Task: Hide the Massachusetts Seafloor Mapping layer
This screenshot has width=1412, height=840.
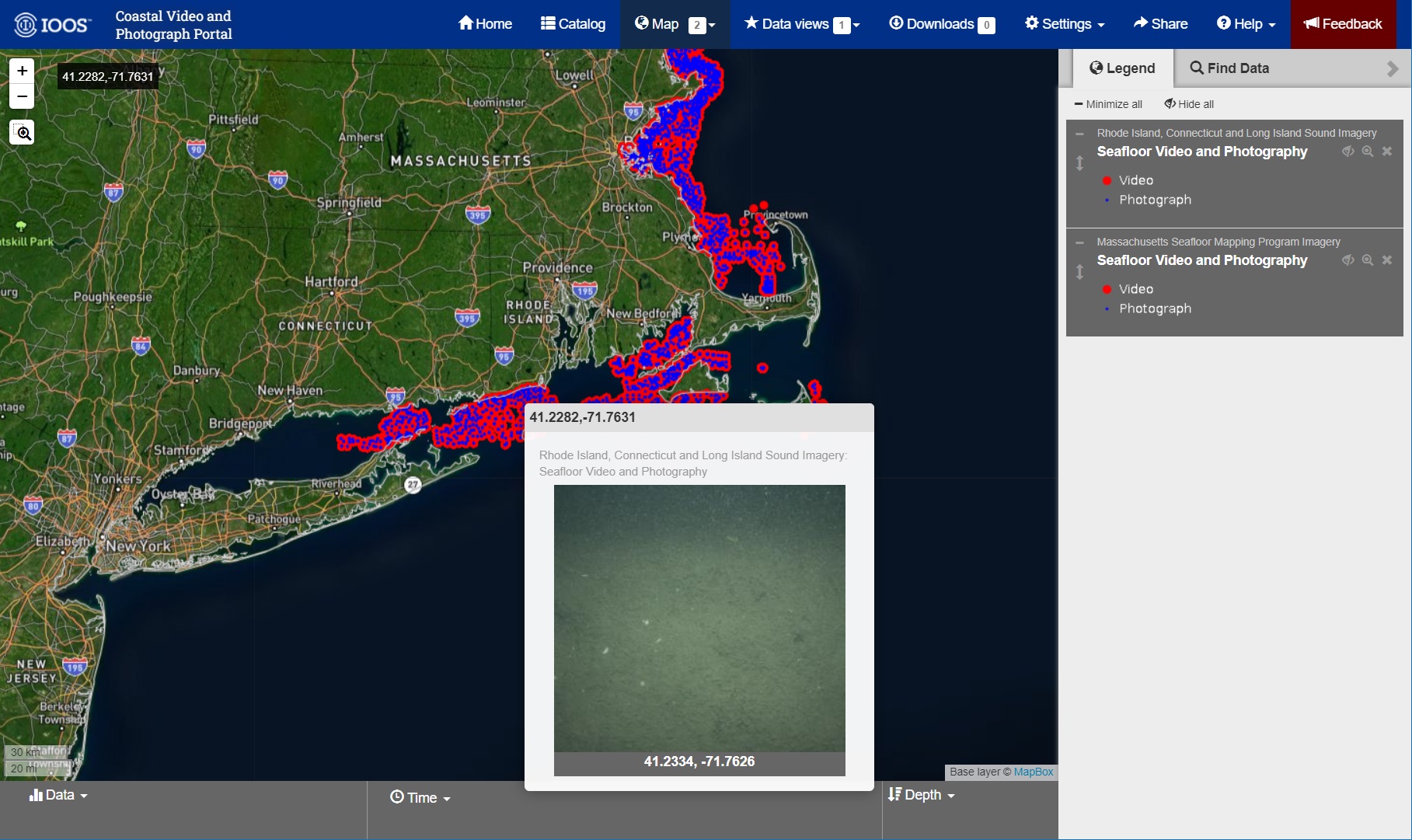Action: coord(1348,260)
